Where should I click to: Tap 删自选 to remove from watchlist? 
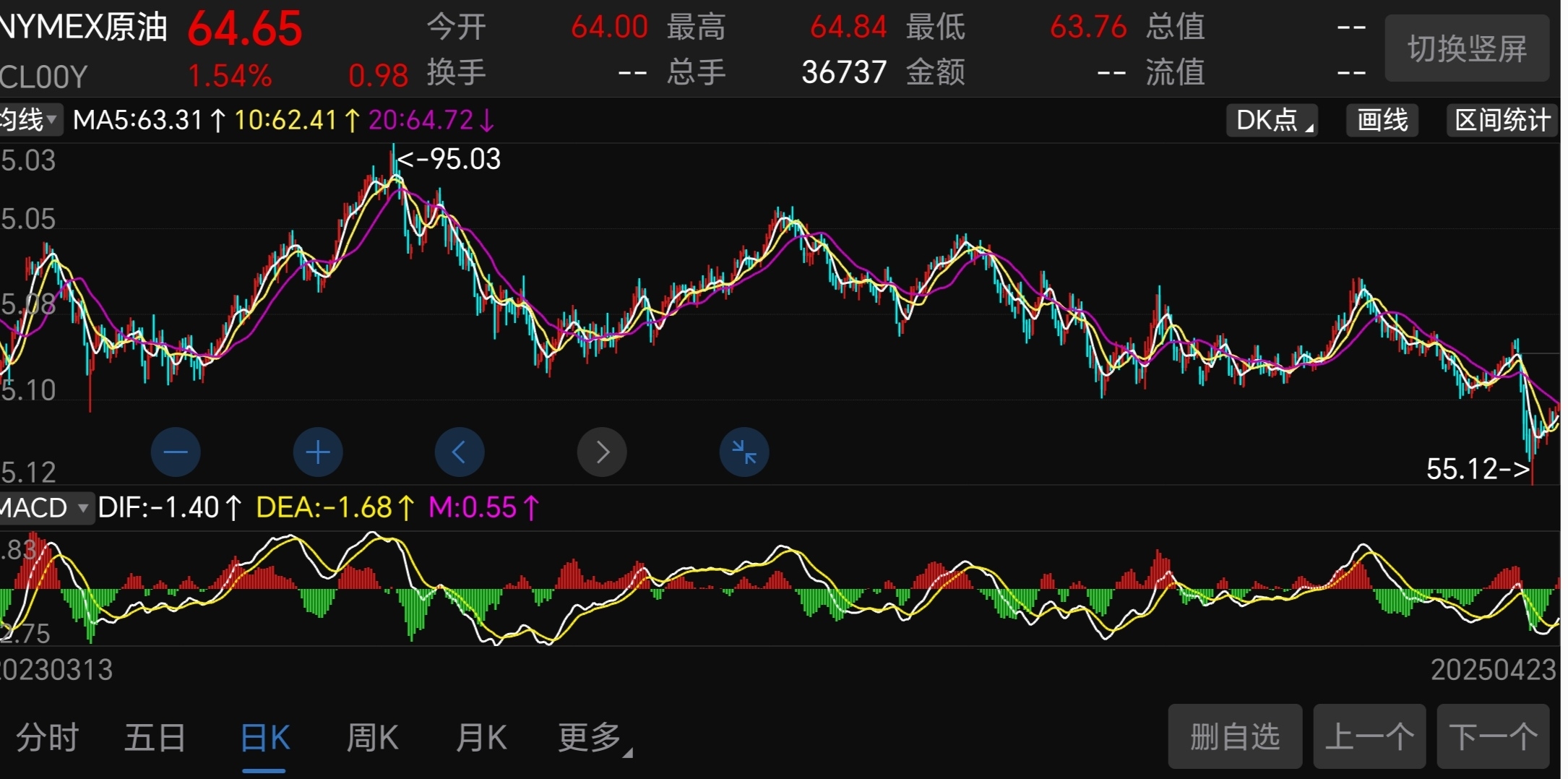coord(1235,736)
